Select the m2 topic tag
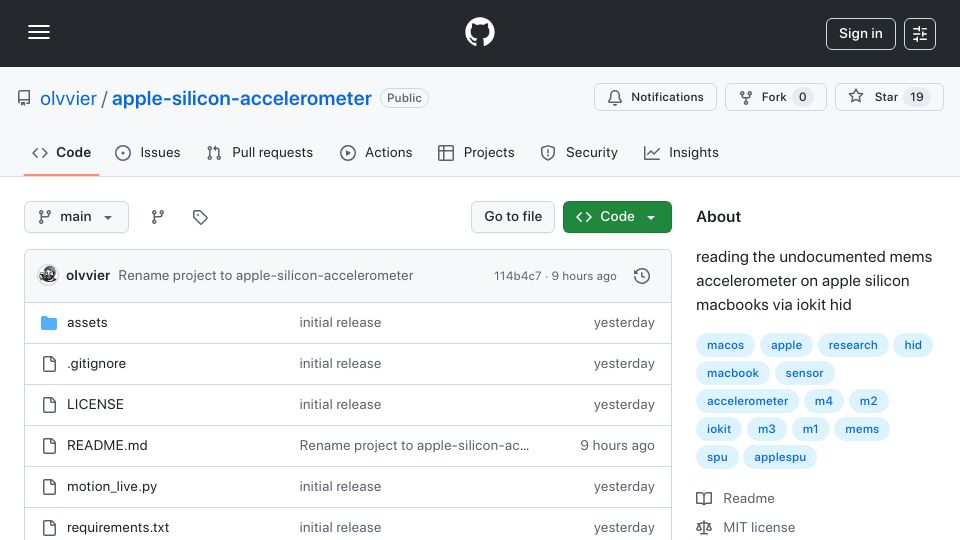The width and height of the screenshot is (960, 540). click(868, 402)
